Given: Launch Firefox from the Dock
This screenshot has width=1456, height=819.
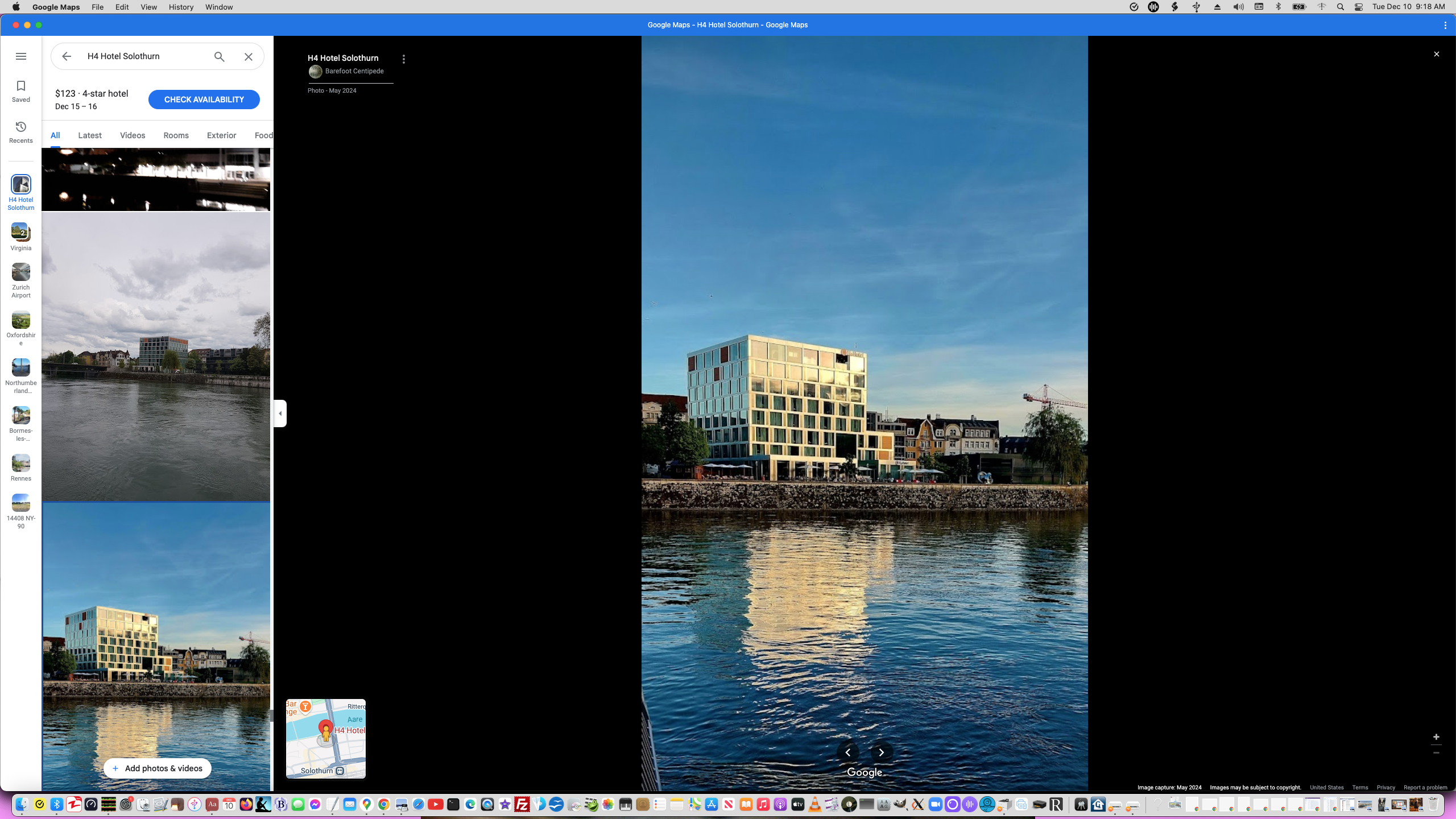Looking at the screenshot, I should click(245, 805).
